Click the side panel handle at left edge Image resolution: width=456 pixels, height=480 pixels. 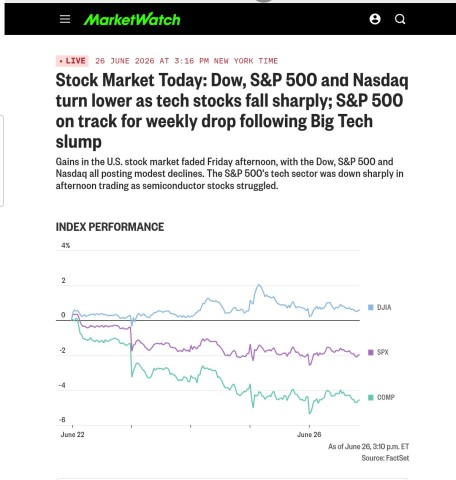coord(2,161)
